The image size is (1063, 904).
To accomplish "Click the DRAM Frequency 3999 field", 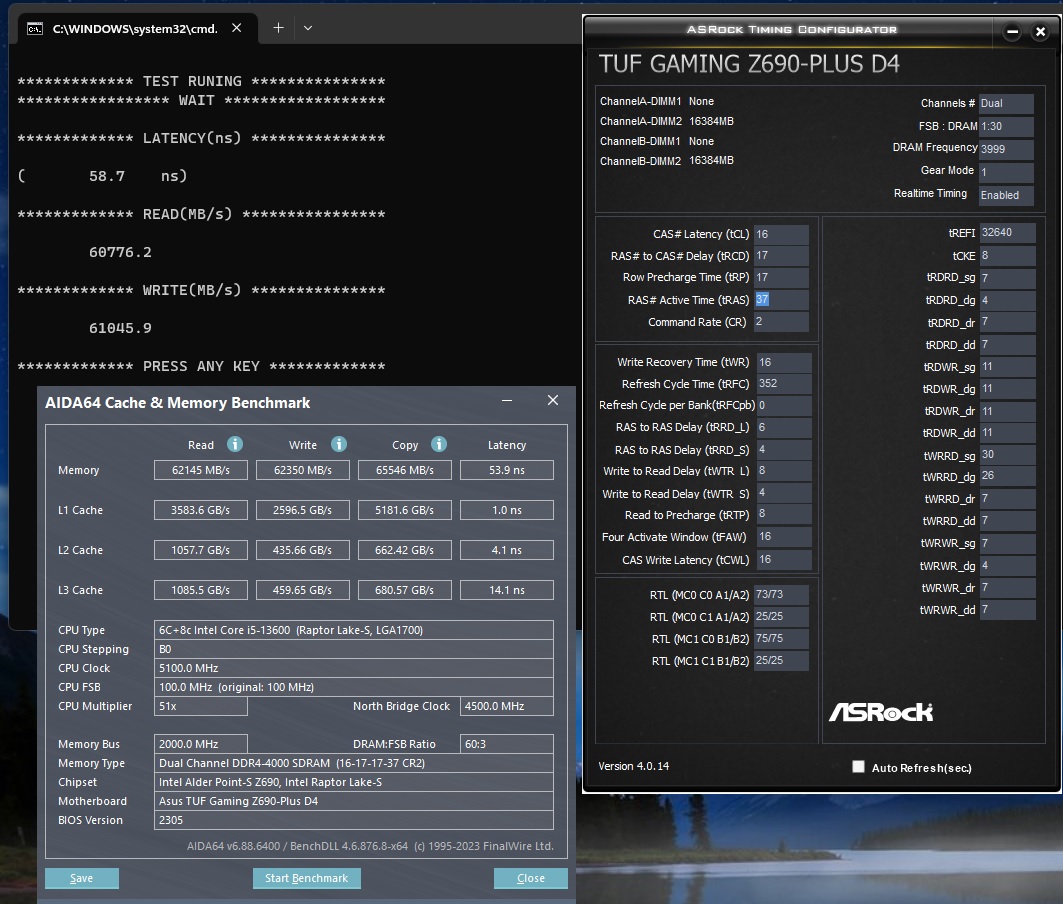I will [1006, 149].
